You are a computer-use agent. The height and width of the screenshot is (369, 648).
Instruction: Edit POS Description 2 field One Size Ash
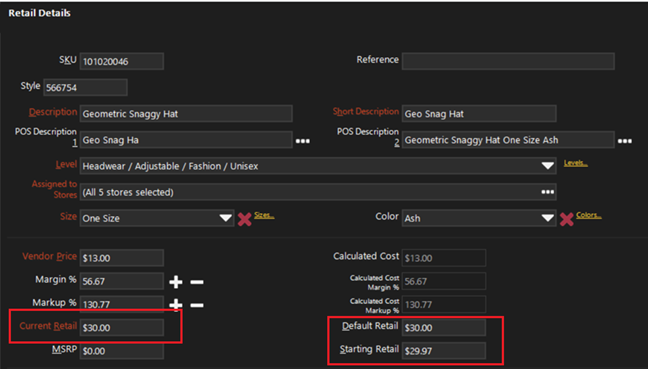508,140
